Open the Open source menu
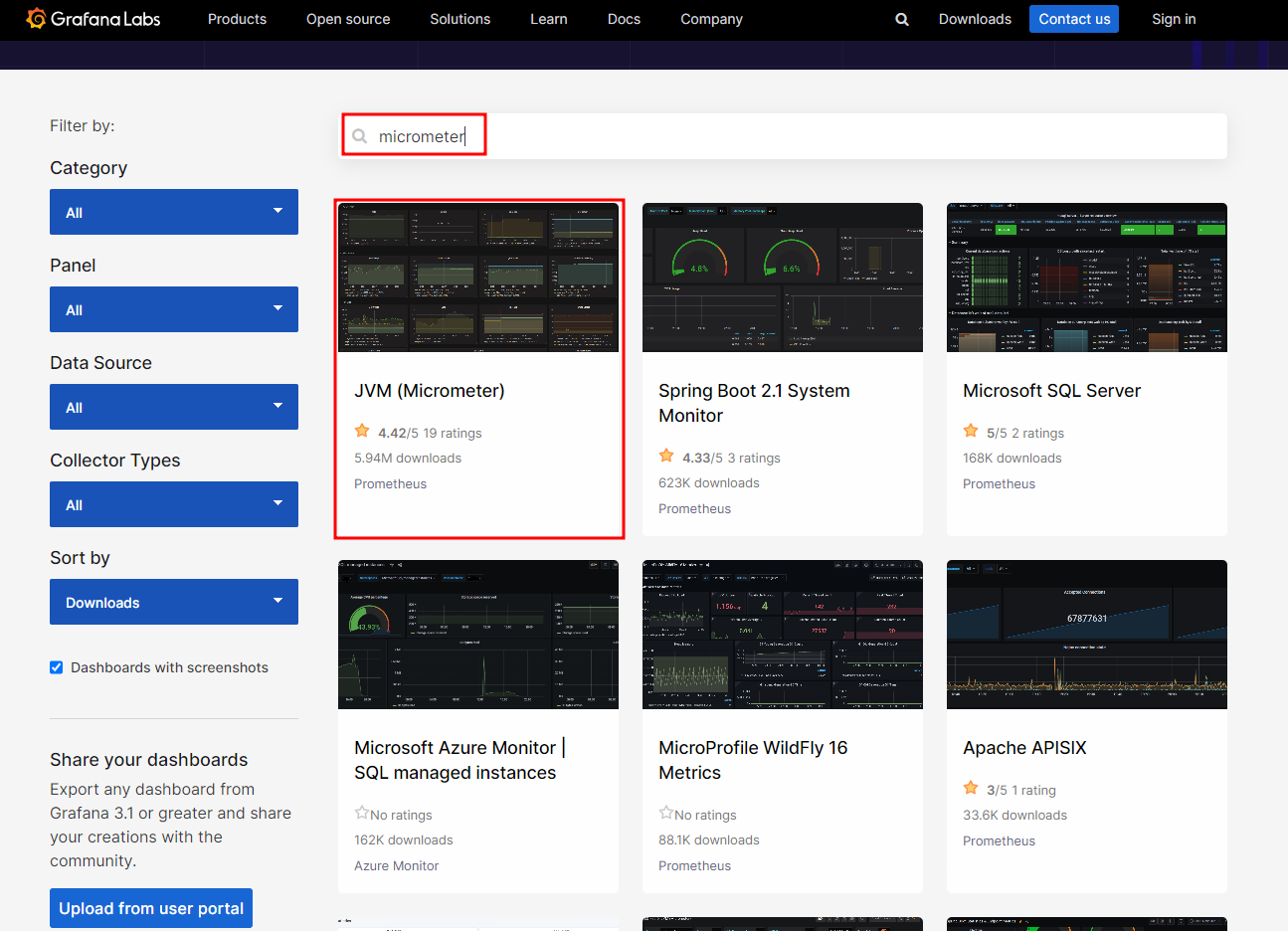This screenshot has height=931, width=1288. click(x=348, y=19)
